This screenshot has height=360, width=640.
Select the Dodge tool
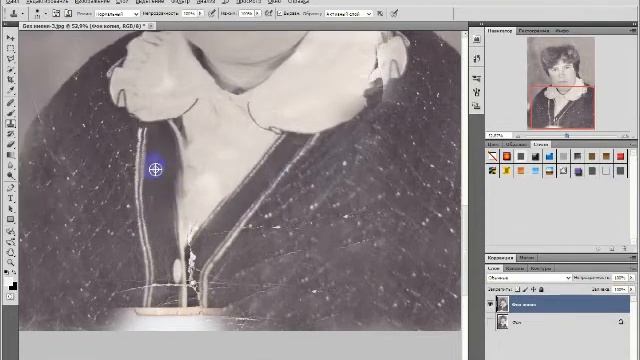click(x=11, y=176)
